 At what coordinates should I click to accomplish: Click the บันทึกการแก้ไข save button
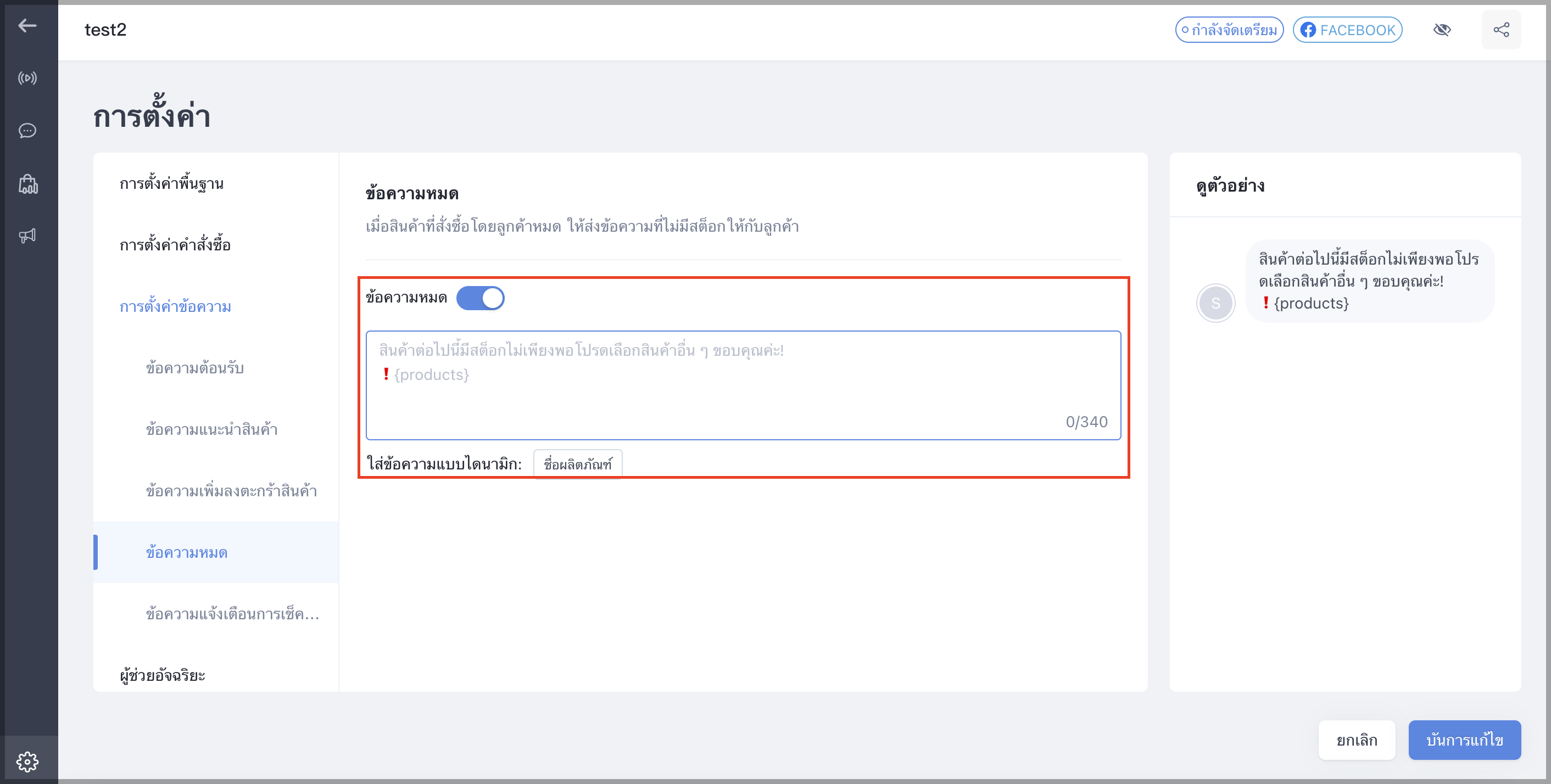click(x=1464, y=740)
